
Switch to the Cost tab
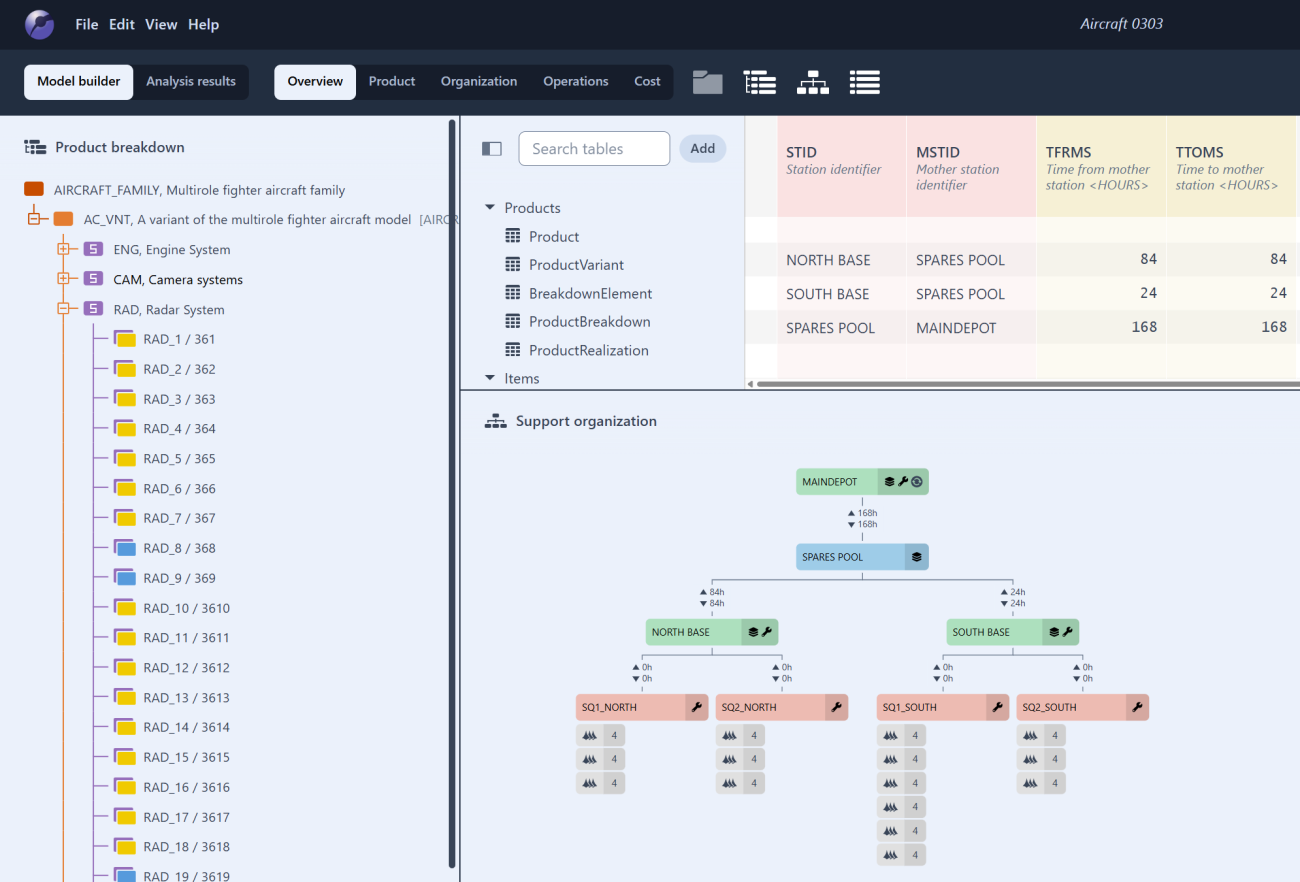[647, 82]
